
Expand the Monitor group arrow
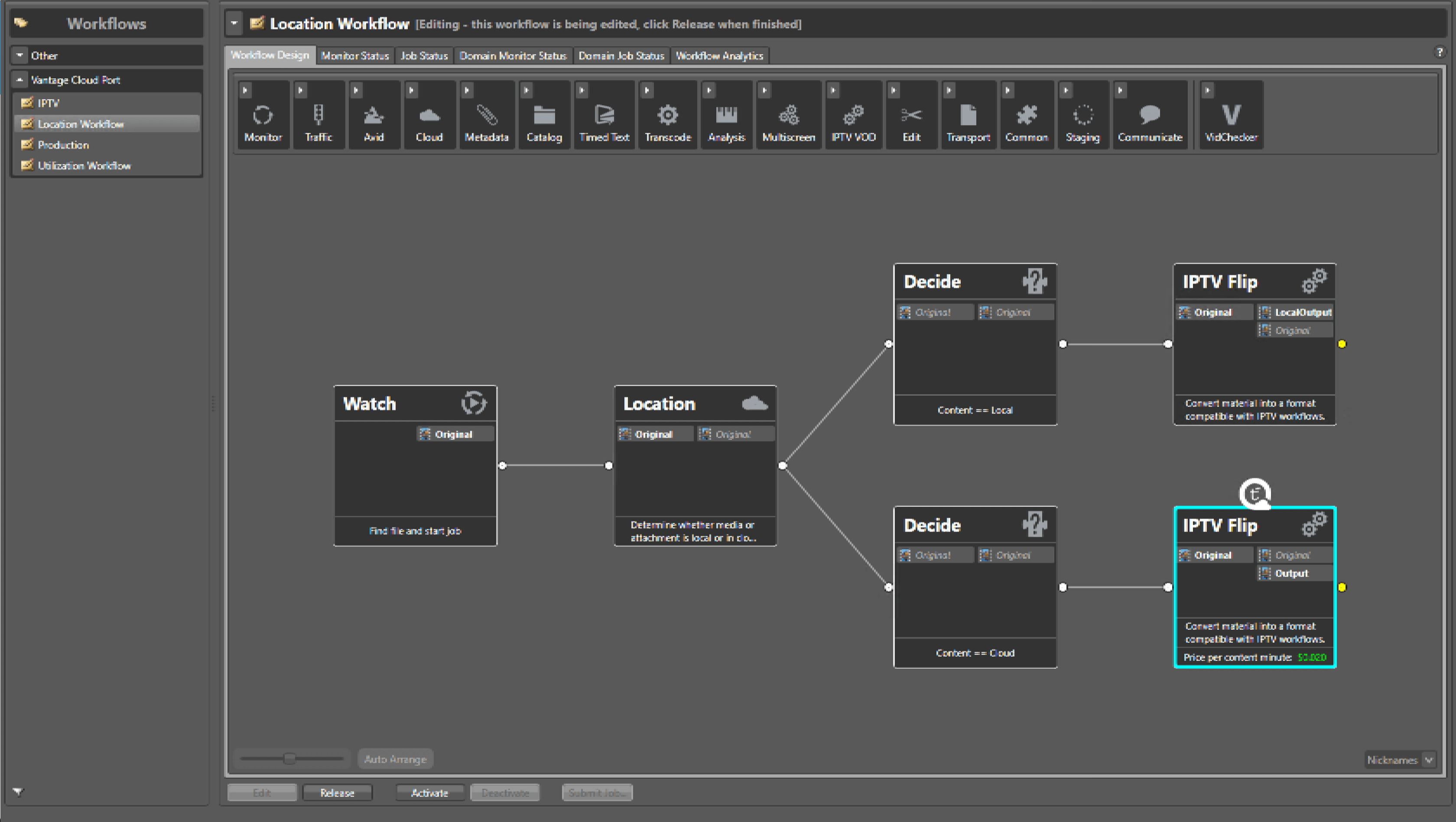pyautogui.click(x=245, y=90)
